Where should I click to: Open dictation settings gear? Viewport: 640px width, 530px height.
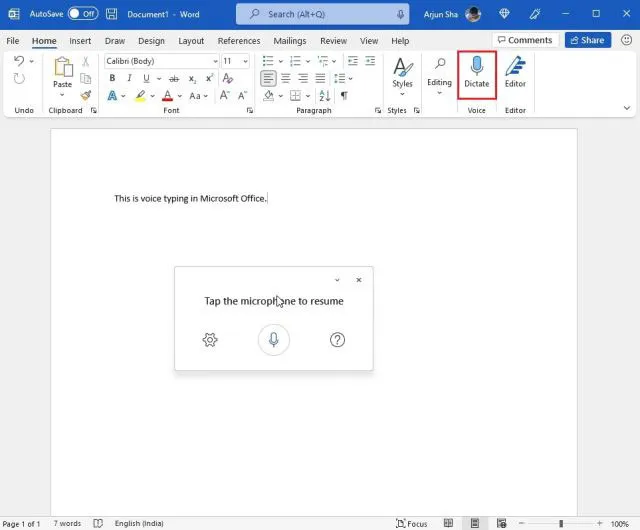210,340
